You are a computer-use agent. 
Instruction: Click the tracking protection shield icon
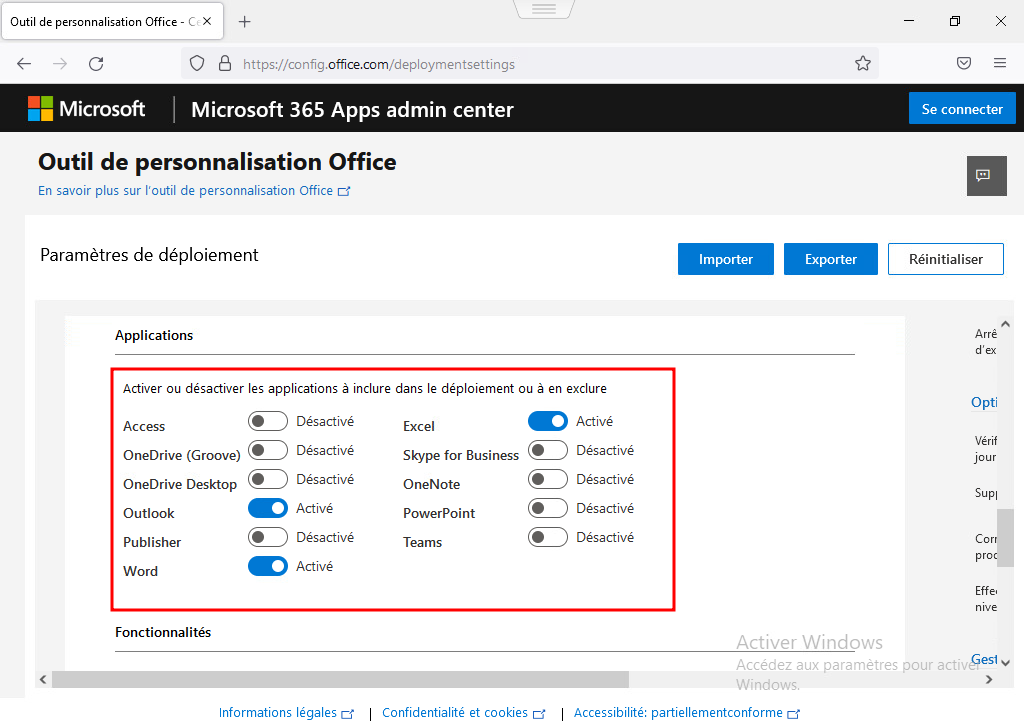[x=198, y=63]
